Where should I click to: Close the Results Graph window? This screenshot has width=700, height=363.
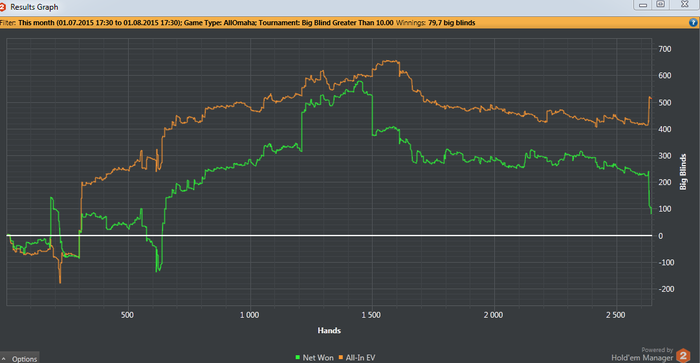(x=684, y=4)
